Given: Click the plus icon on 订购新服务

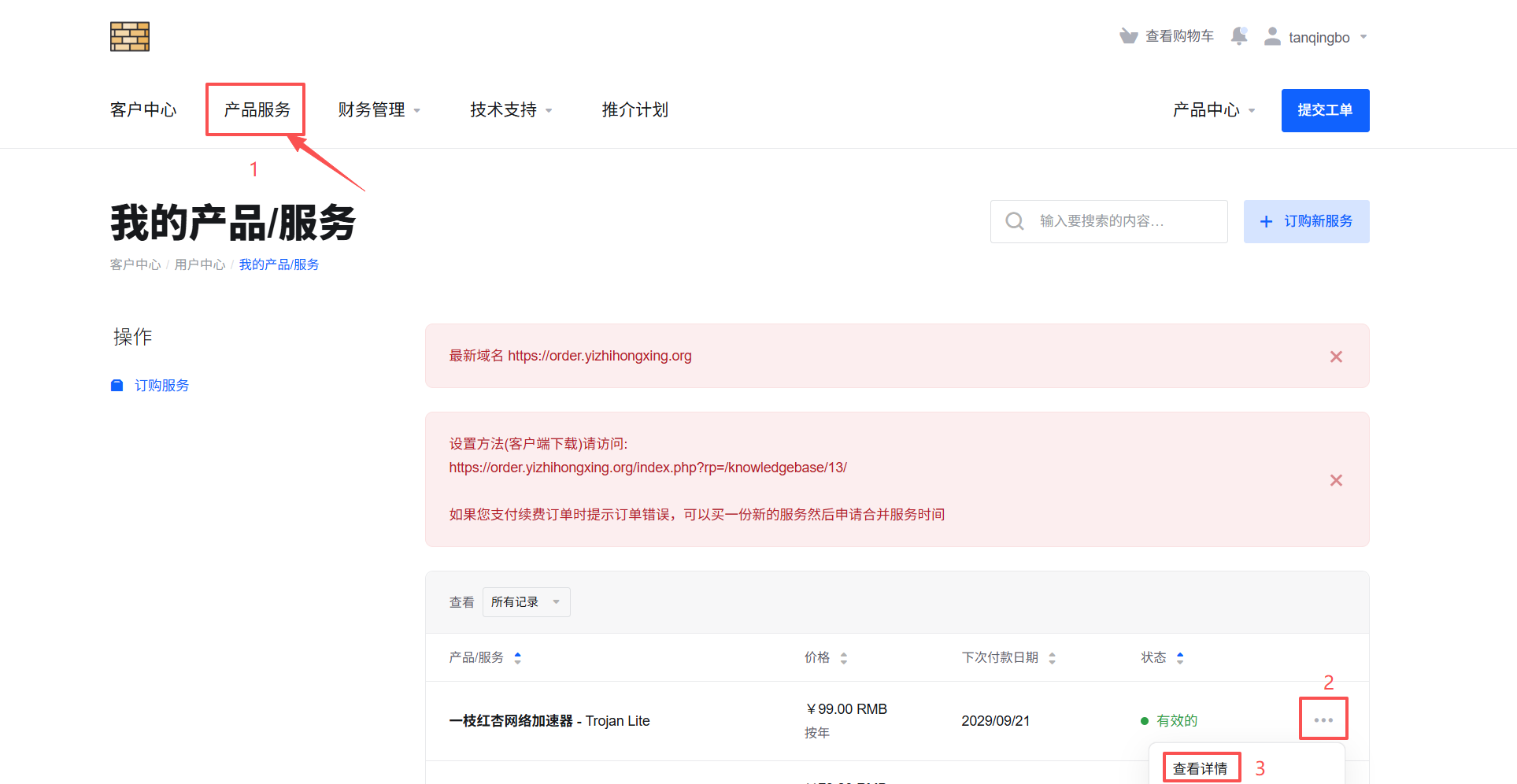Looking at the screenshot, I should [1266, 222].
